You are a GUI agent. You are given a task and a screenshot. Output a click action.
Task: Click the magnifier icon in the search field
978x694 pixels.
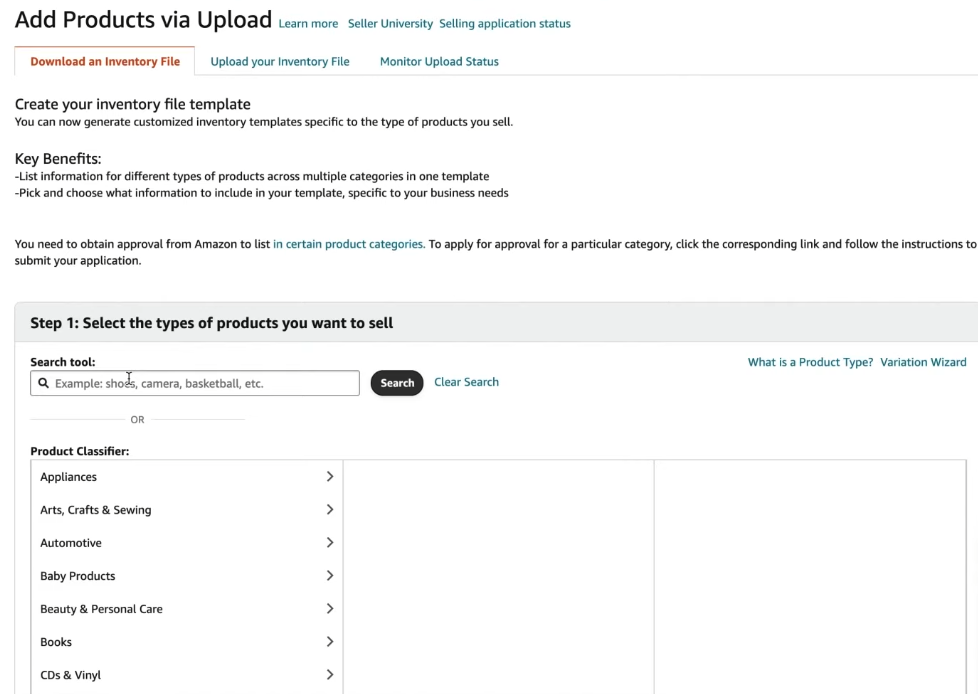tap(43, 383)
